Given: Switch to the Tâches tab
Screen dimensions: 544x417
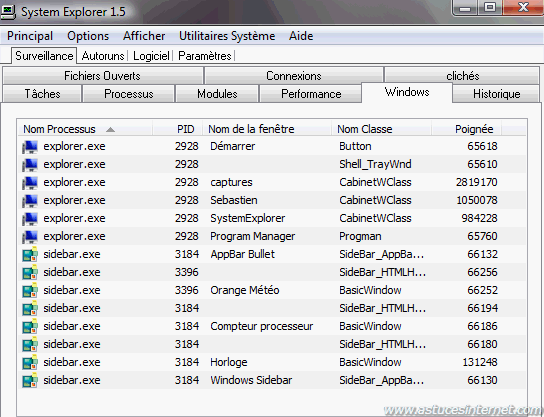Looking at the screenshot, I should [42, 94].
